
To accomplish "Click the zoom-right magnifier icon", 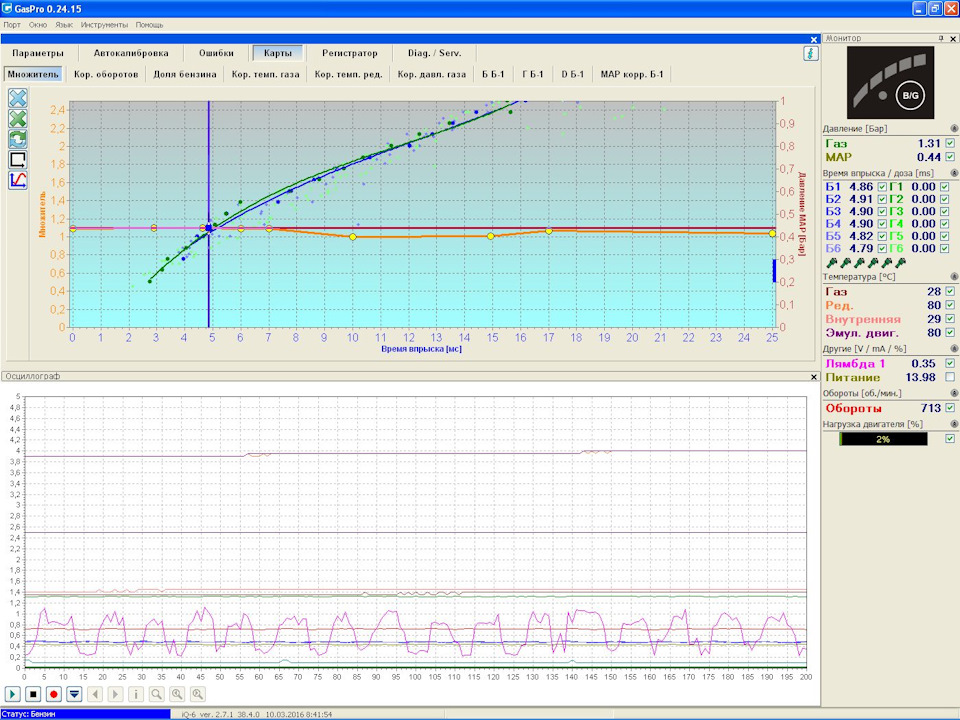I will click(x=197, y=694).
